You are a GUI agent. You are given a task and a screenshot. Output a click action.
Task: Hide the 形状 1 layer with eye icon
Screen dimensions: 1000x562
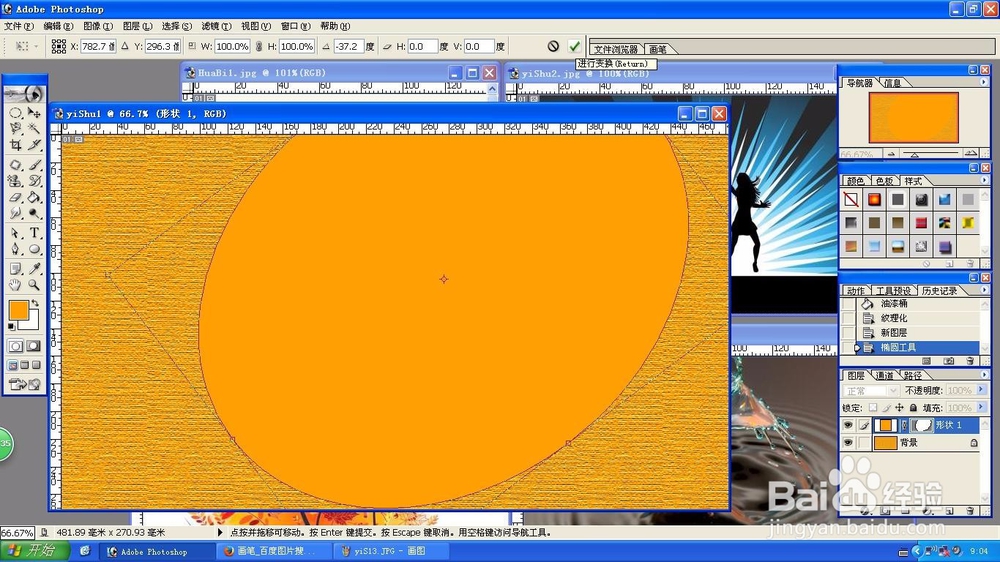pyautogui.click(x=848, y=425)
